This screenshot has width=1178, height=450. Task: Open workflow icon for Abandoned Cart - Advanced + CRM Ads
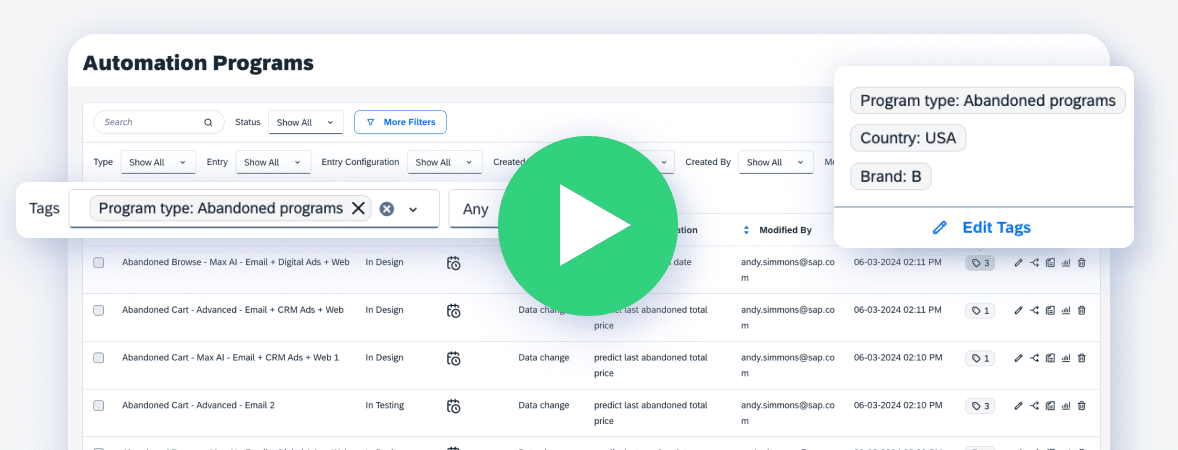click(x=1035, y=310)
